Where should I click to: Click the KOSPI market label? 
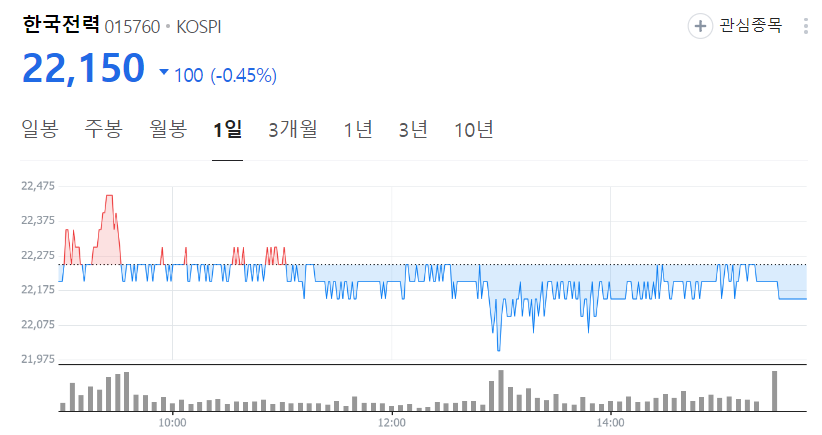click(199, 27)
